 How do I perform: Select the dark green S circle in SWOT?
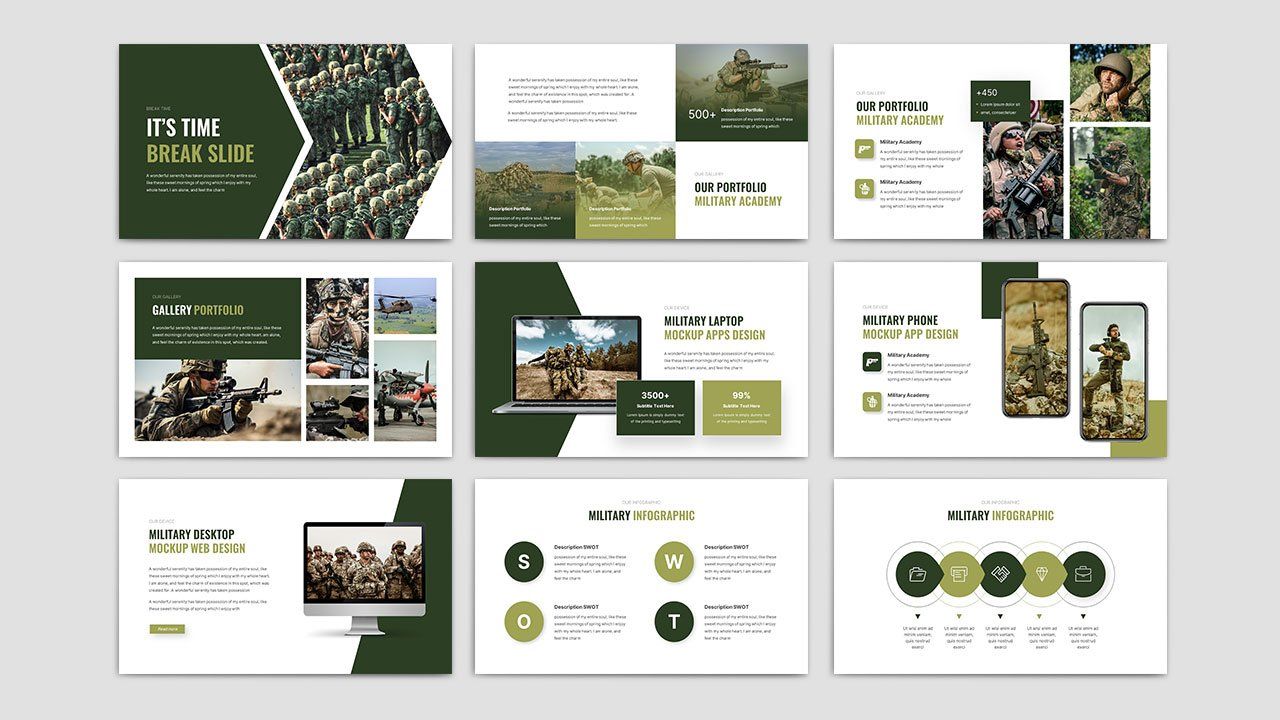pos(524,562)
